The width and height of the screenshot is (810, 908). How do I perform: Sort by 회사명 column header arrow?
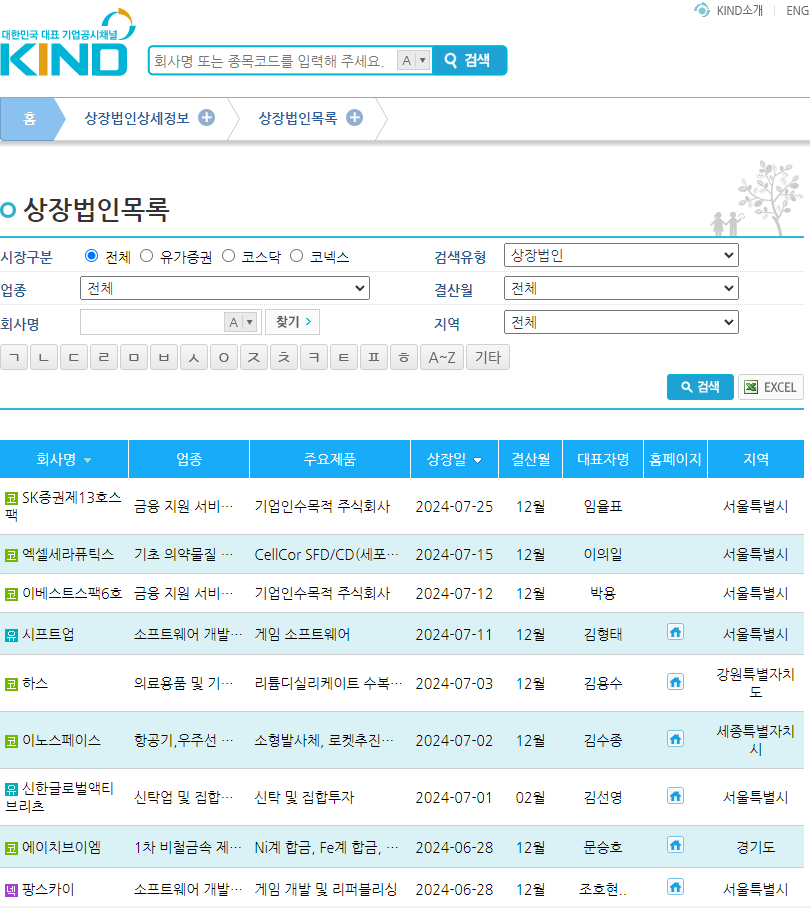(x=87, y=460)
